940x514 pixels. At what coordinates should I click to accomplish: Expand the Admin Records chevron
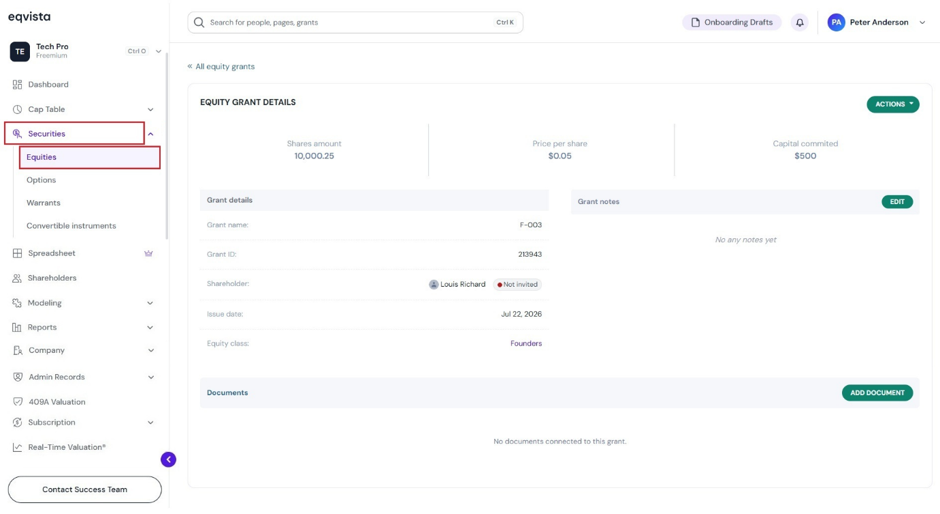[x=150, y=377]
